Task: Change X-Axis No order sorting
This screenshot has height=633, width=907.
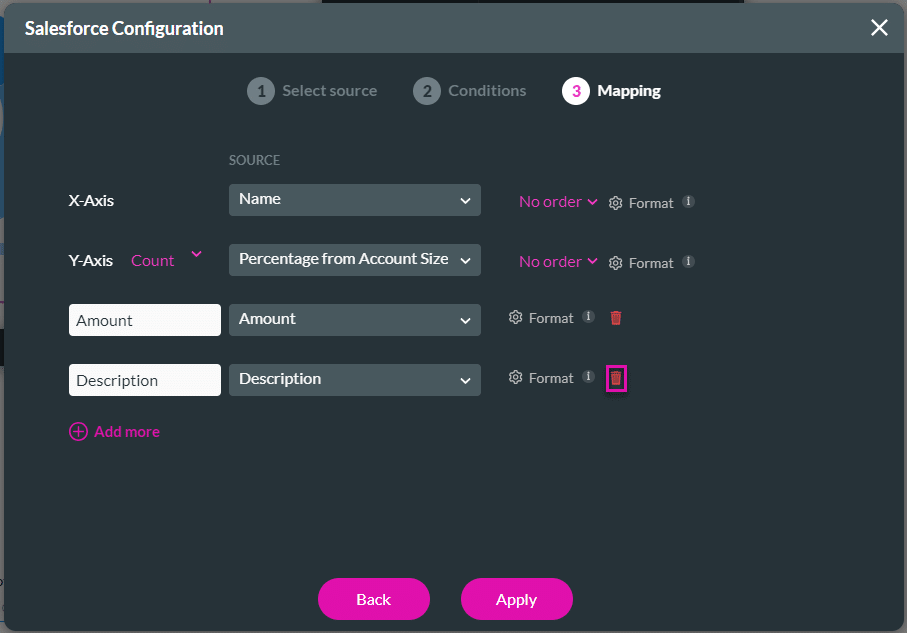Action: pos(557,202)
